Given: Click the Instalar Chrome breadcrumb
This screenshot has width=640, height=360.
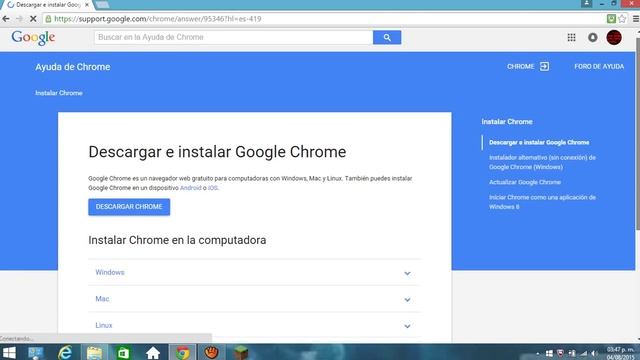Looking at the screenshot, I should coord(59,93).
